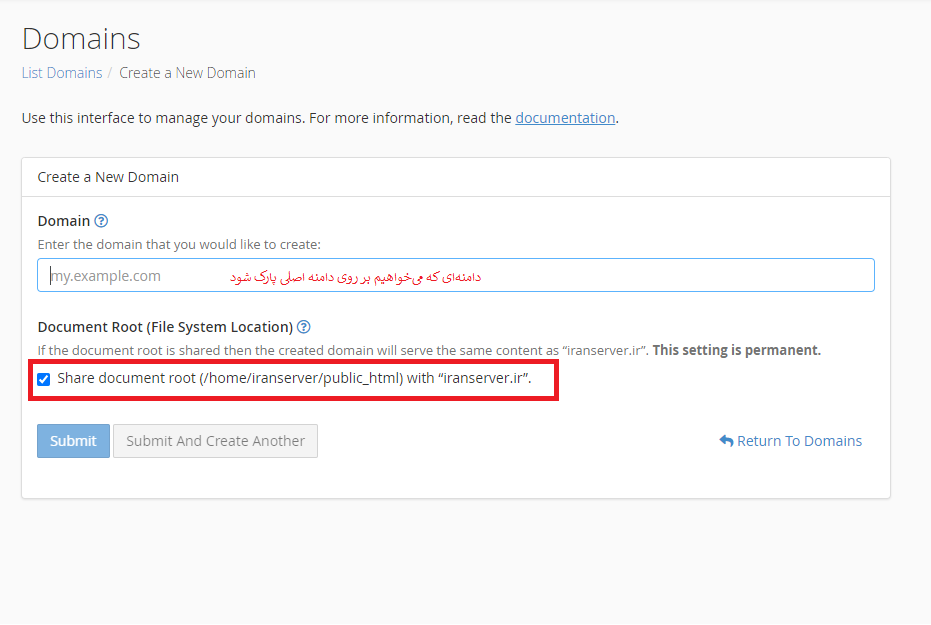Click the help icon next to Domain

click(x=101, y=221)
